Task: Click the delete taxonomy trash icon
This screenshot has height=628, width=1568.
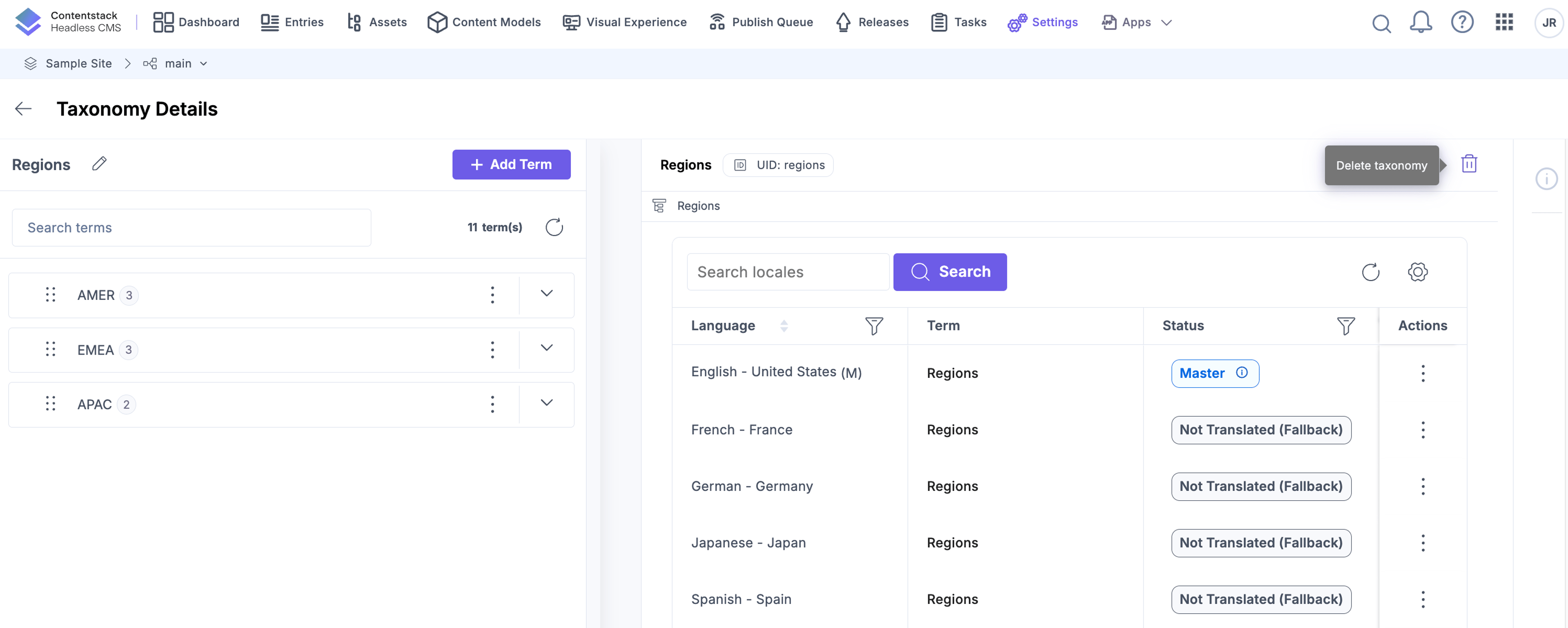Action: tap(1469, 164)
